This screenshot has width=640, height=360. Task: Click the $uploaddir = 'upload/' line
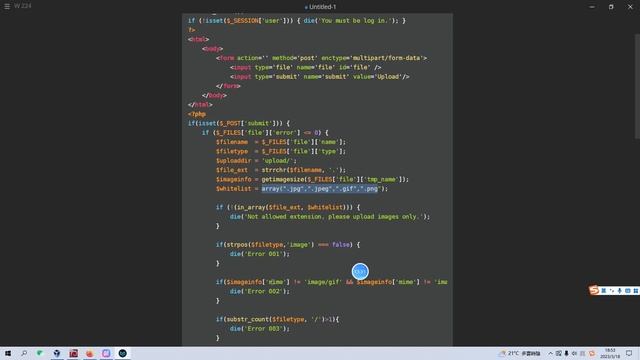click(x=256, y=161)
